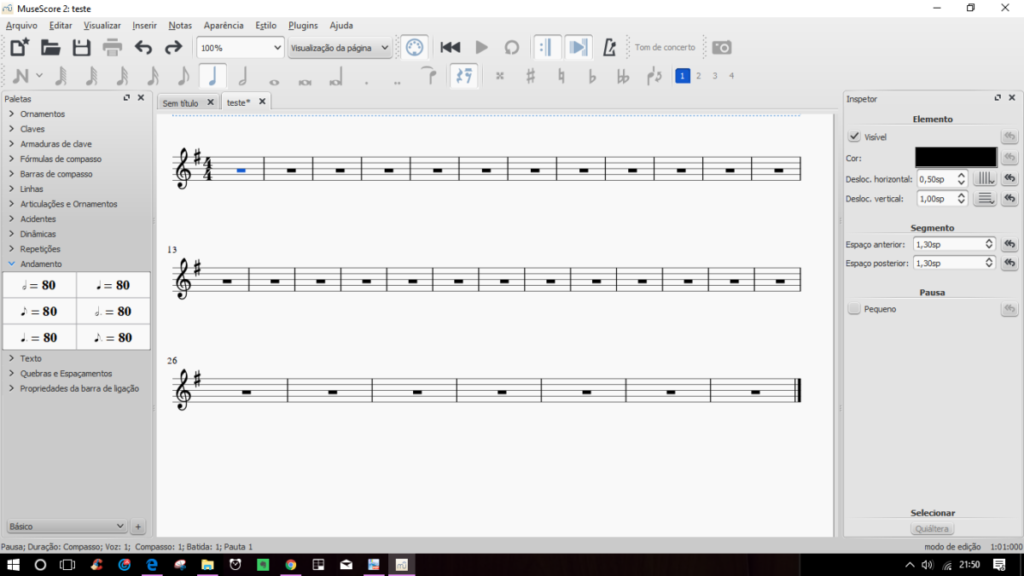This screenshot has height=576, width=1024.
Task: Expand the Dinâmicas palette
Action: coord(38,234)
